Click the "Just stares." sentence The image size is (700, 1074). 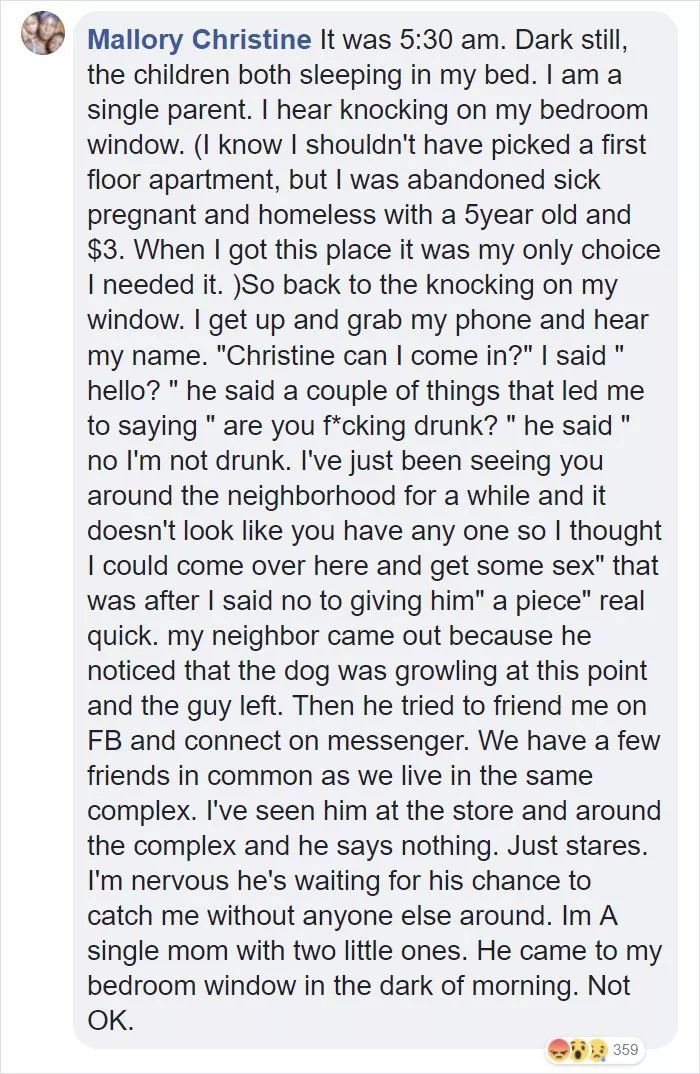577,846
